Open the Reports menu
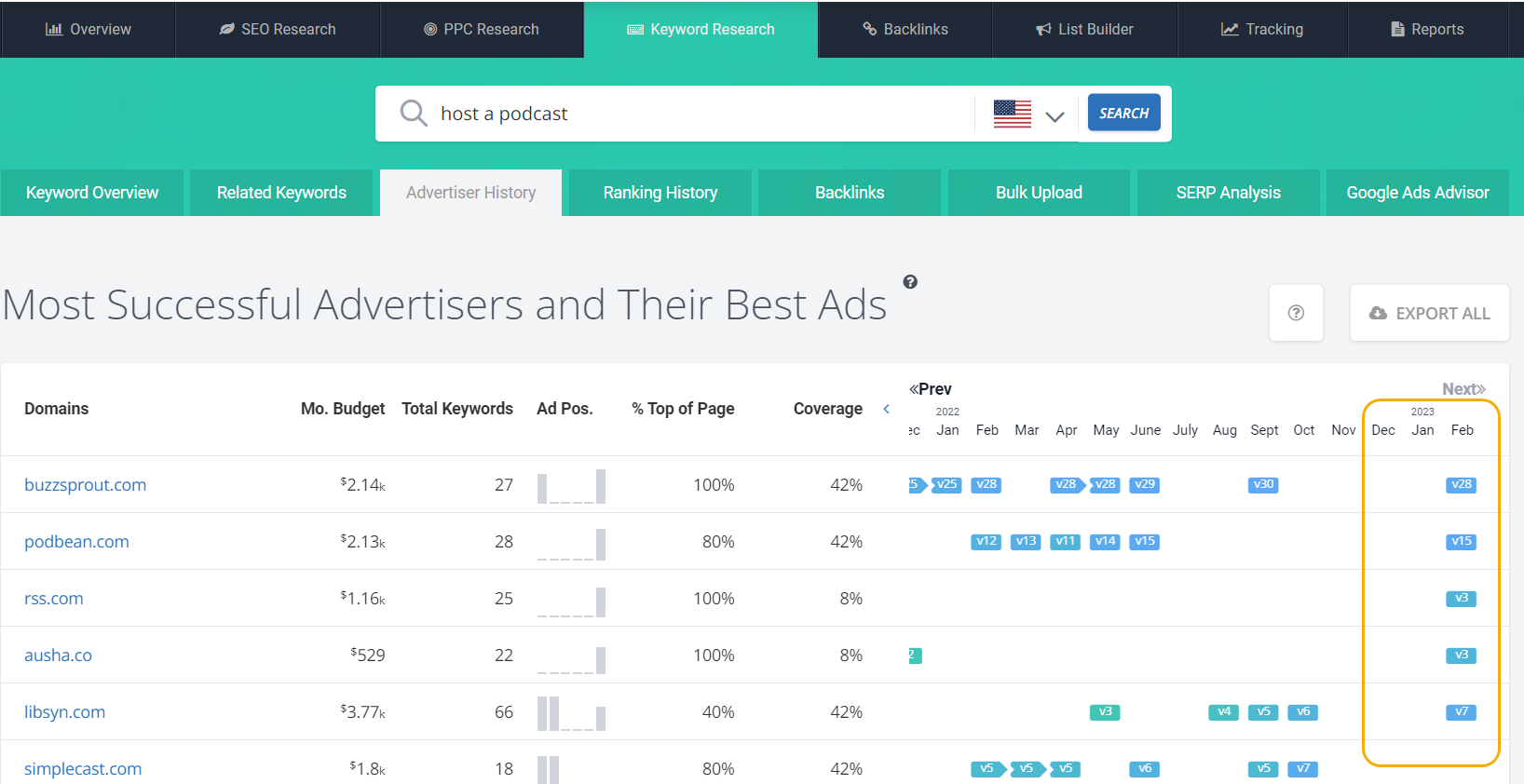The width and height of the screenshot is (1524, 784). point(1427,30)
